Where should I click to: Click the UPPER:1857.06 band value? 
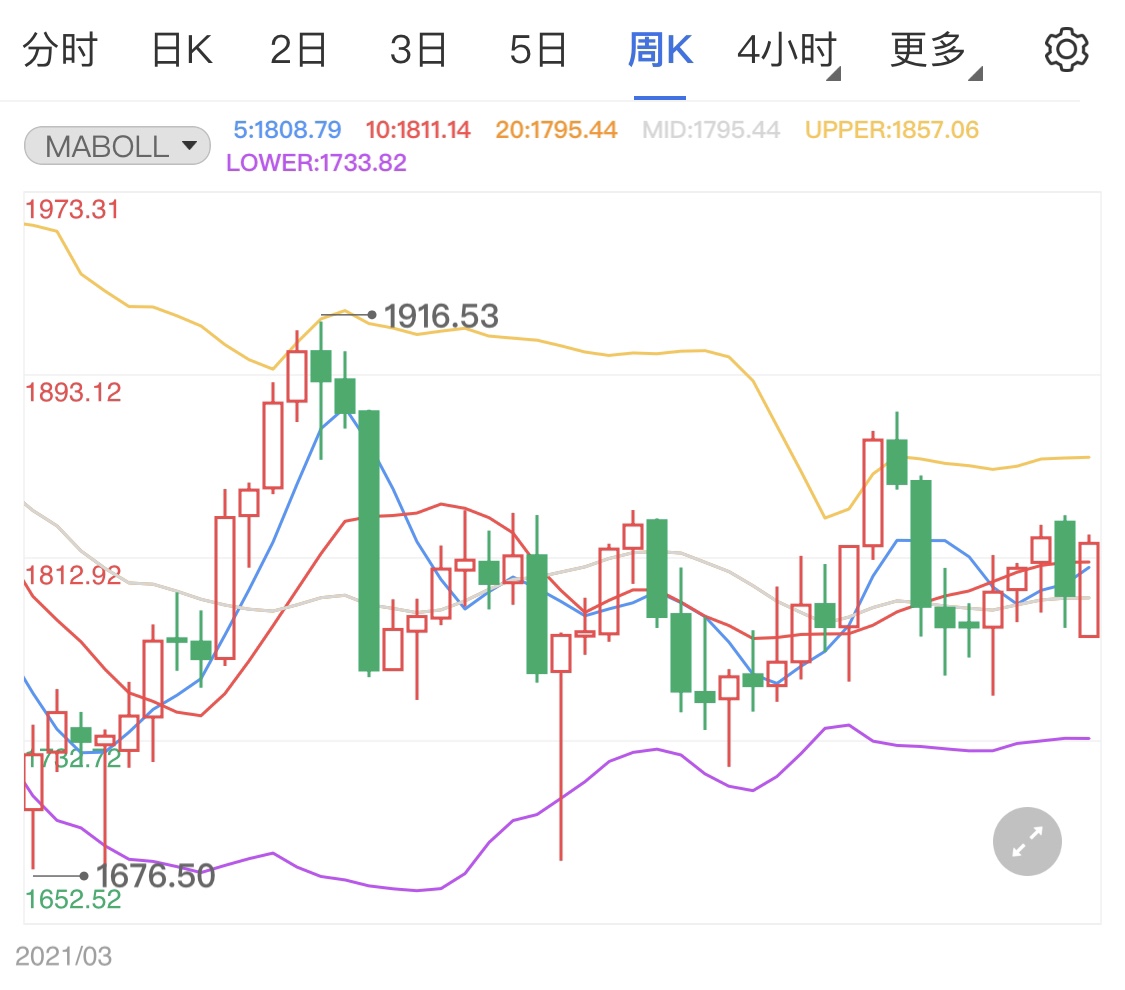[892, 130]
